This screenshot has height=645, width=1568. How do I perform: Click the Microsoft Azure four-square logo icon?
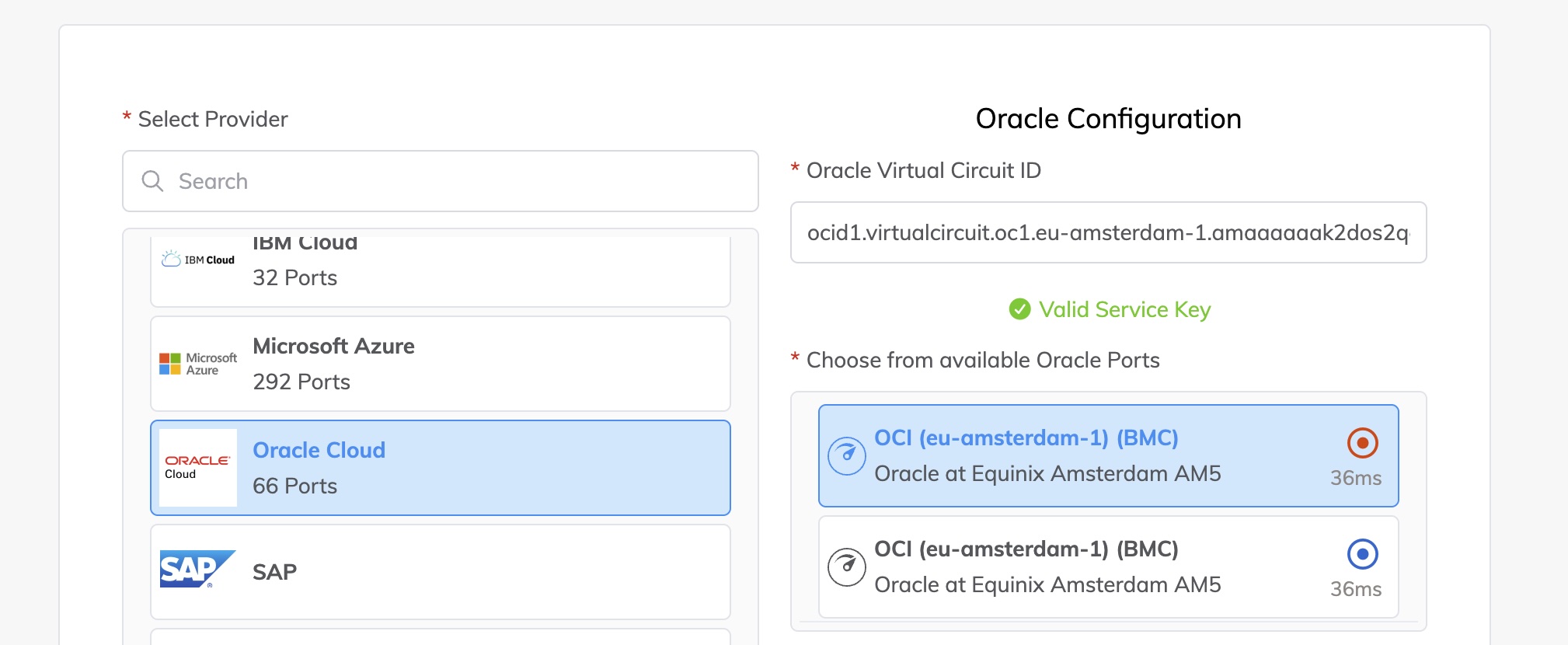pyautogui.click(x=169, y=362)
